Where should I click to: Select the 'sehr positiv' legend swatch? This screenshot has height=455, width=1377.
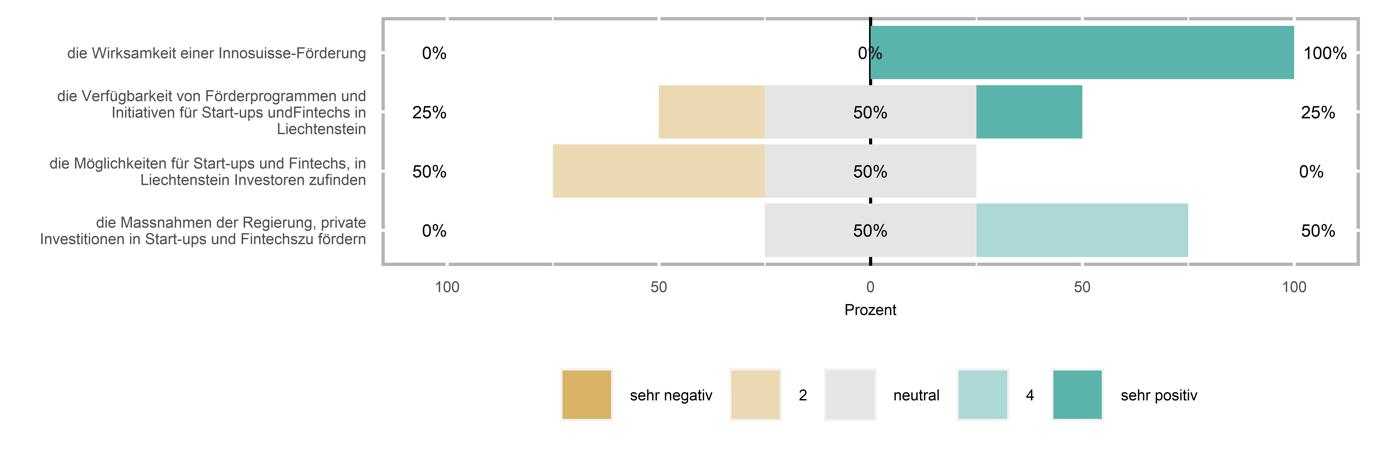pyautogui.click(x=1077, y=395)
